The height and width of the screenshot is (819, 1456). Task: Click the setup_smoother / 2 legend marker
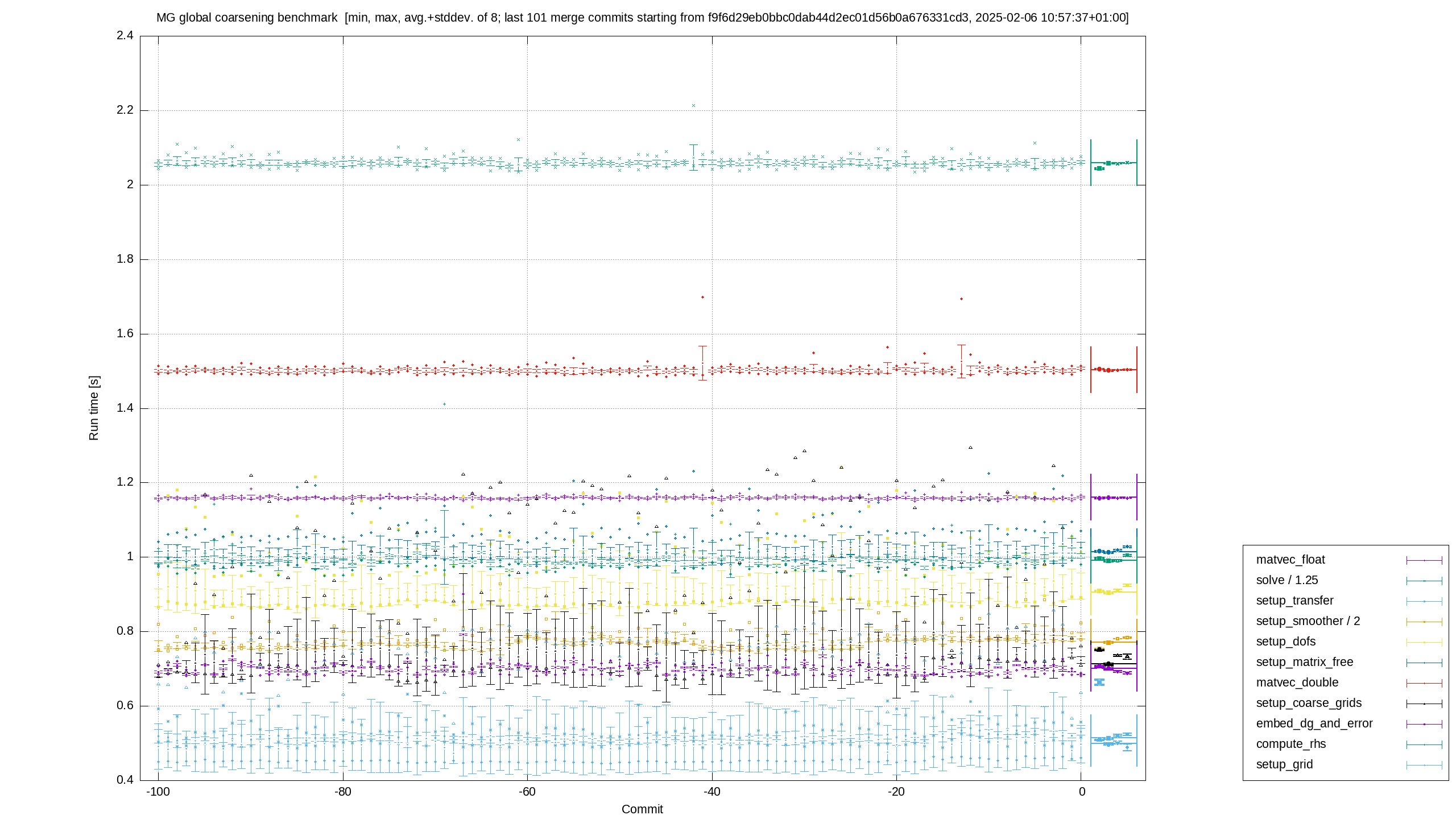[x=1424, y=622]
